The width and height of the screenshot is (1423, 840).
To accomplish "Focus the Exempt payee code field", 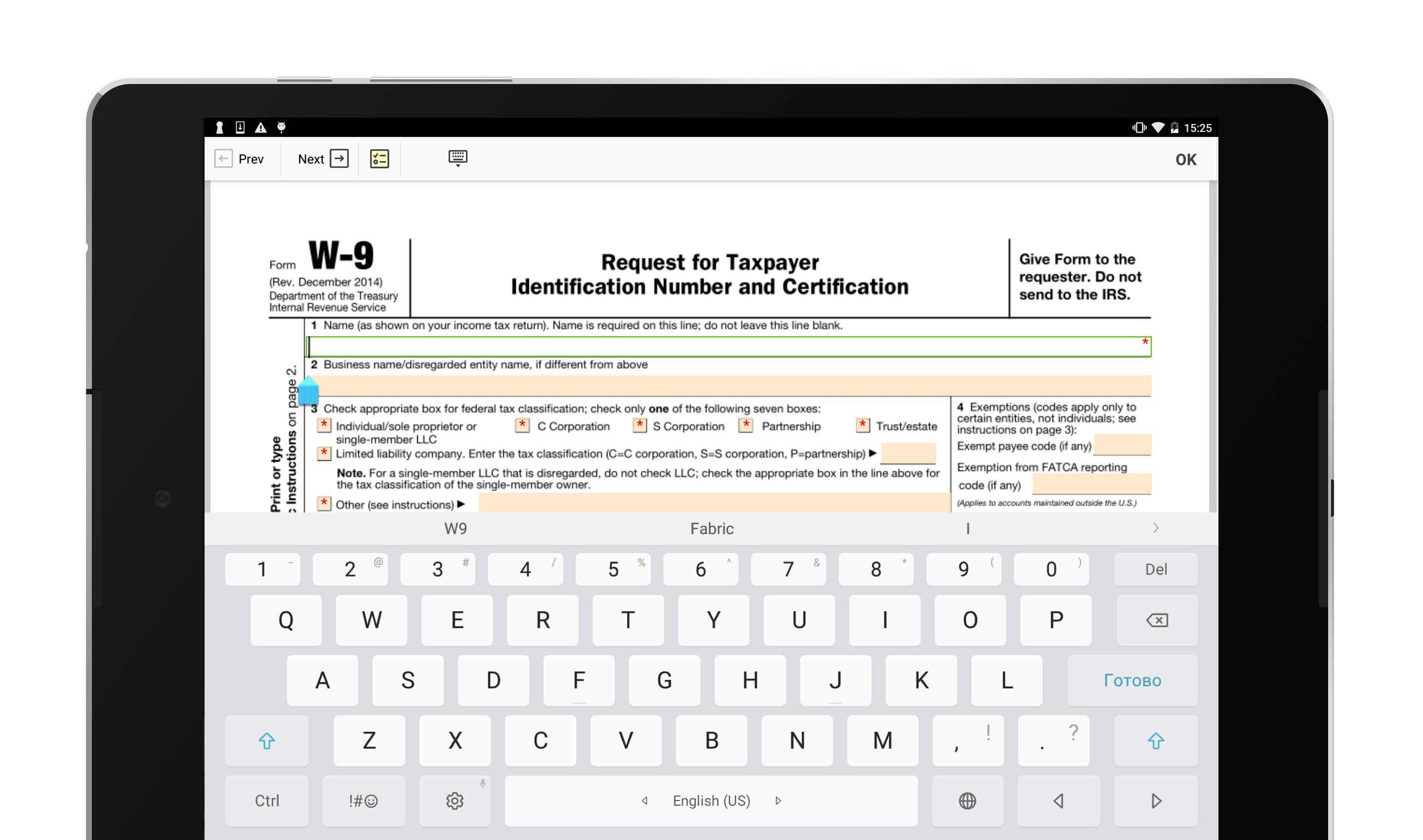I will point(1122,445).
